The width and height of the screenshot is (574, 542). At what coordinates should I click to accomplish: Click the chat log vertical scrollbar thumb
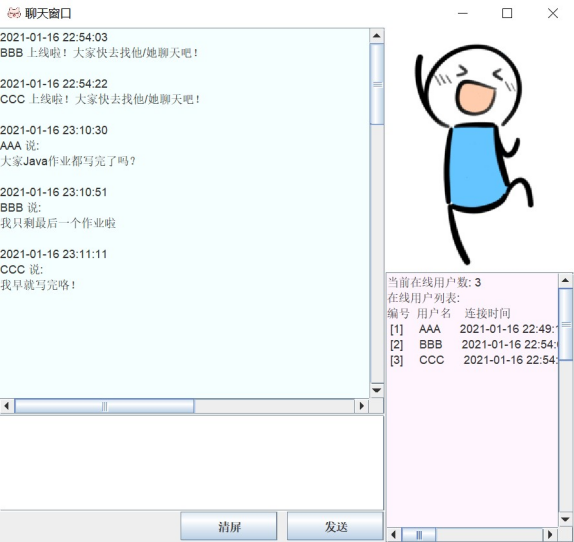coord(377,84)
